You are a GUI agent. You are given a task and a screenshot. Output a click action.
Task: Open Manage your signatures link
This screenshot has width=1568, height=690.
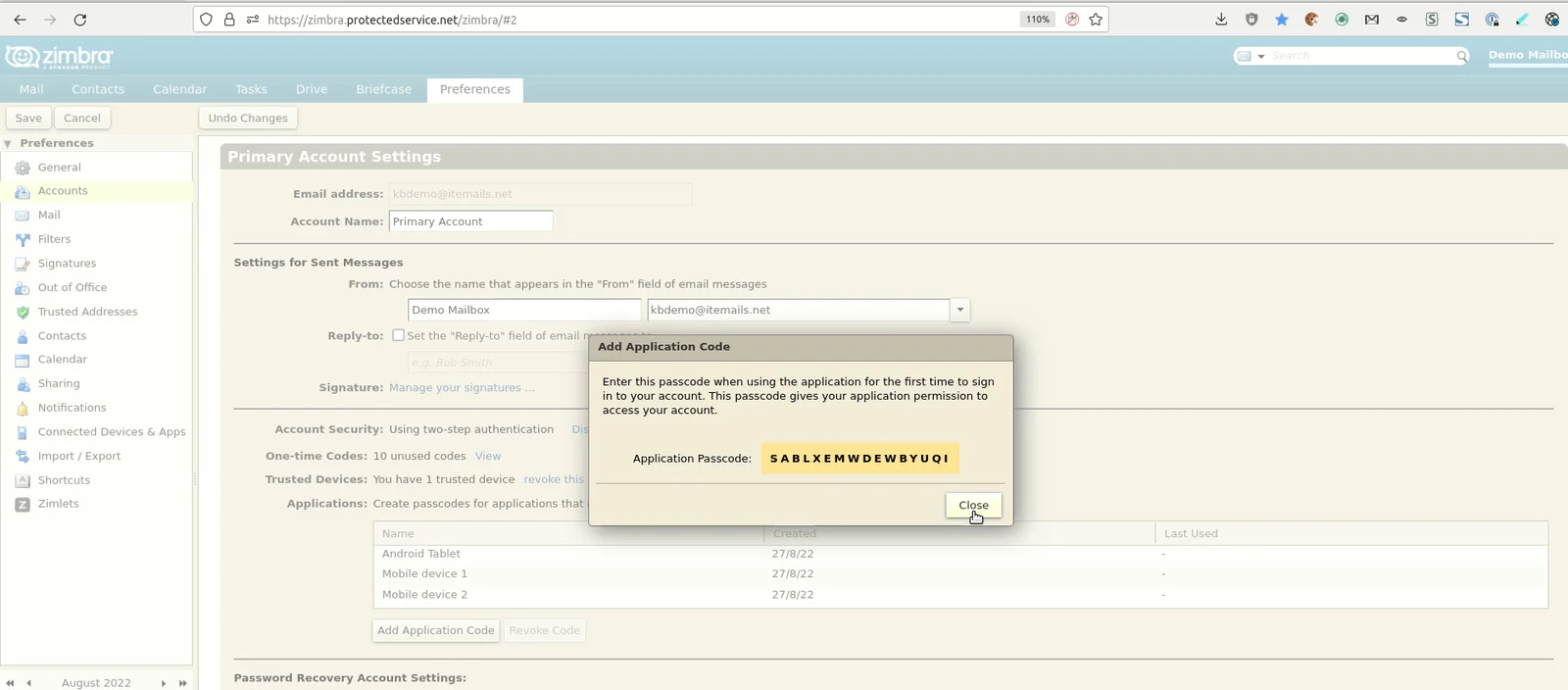click(x=462, y=388)
